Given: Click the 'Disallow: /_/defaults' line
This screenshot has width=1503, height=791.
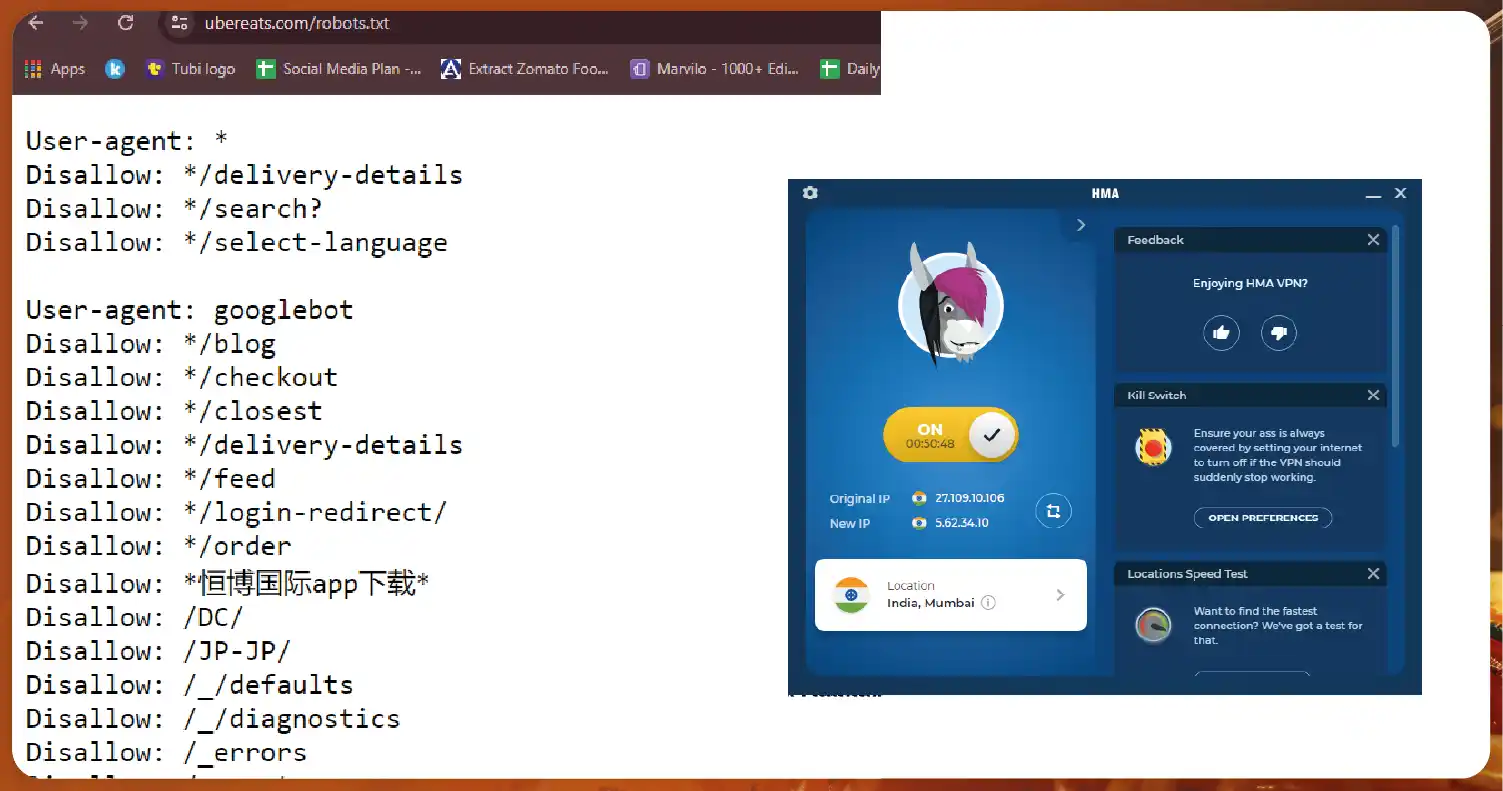Looking at the screenshot, I should pos(190,685).
